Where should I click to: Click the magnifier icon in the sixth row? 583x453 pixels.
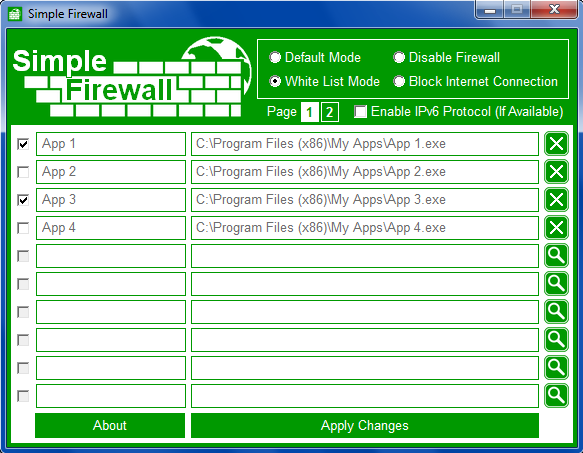coord(556,283)
